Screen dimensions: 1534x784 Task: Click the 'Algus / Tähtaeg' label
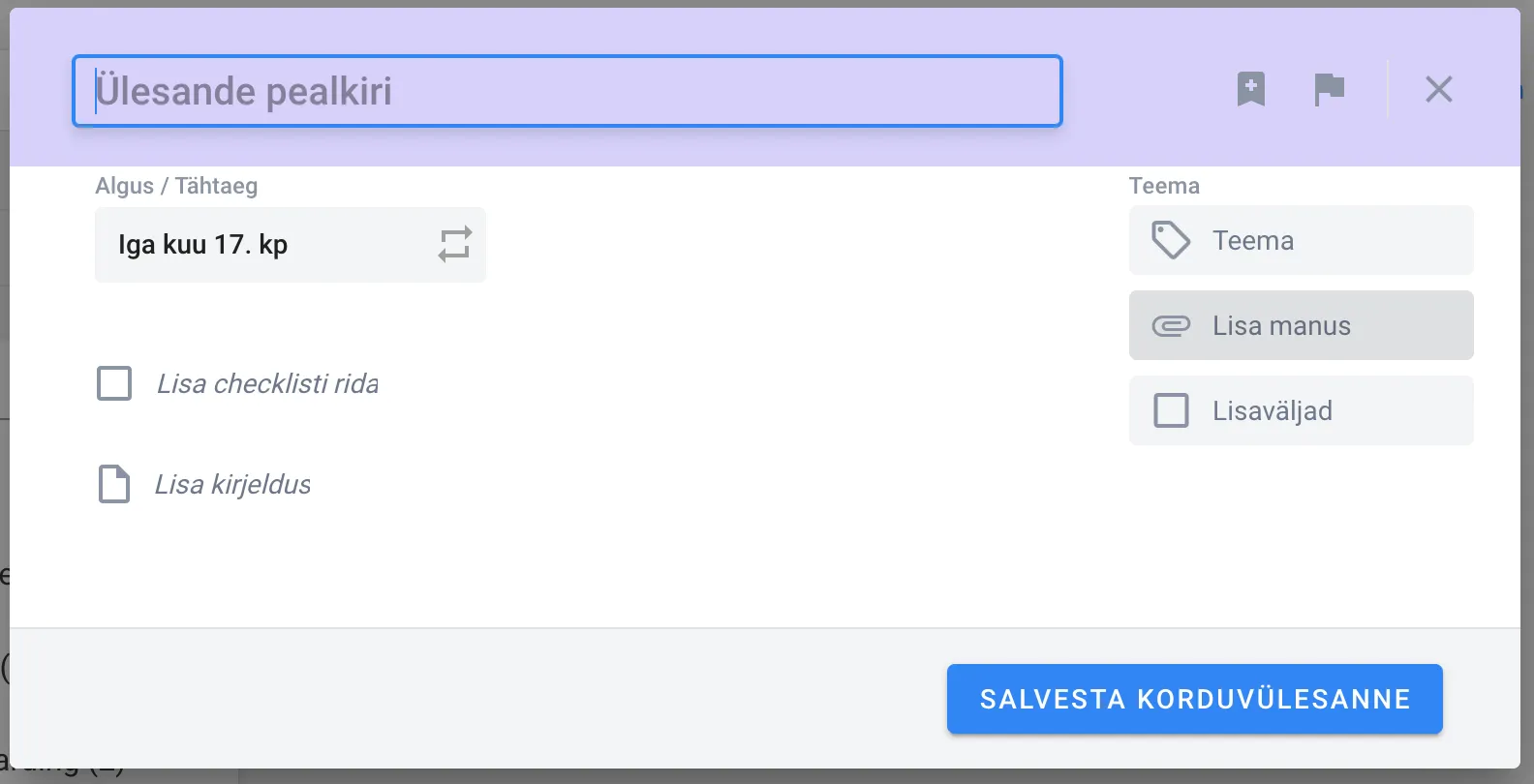176,186
